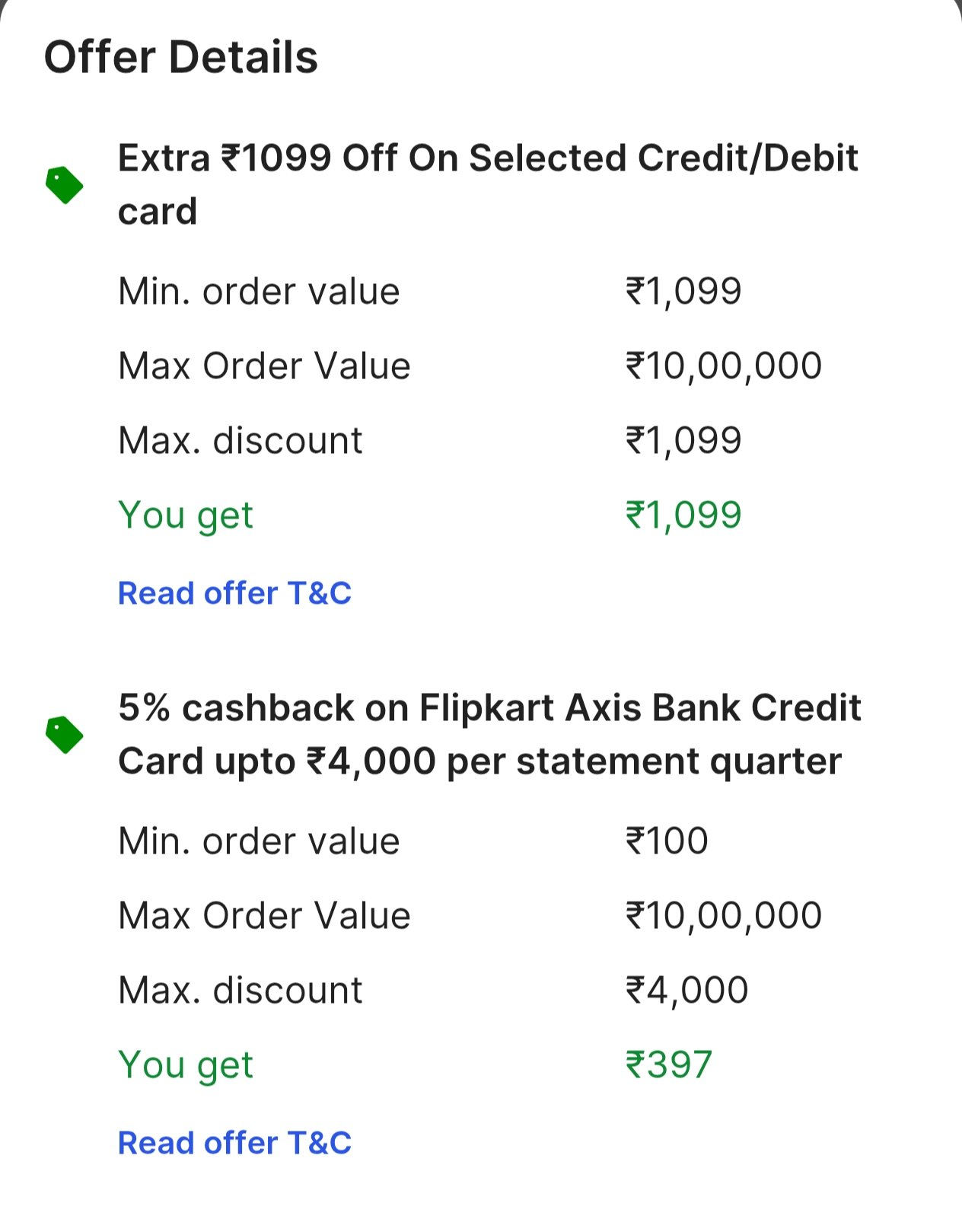Viewport: 962px width, 1232px height.
Task: Click the green tag icon beside the ₹1099 off offer
Action: pyautogui.click(x=64, y=185)
